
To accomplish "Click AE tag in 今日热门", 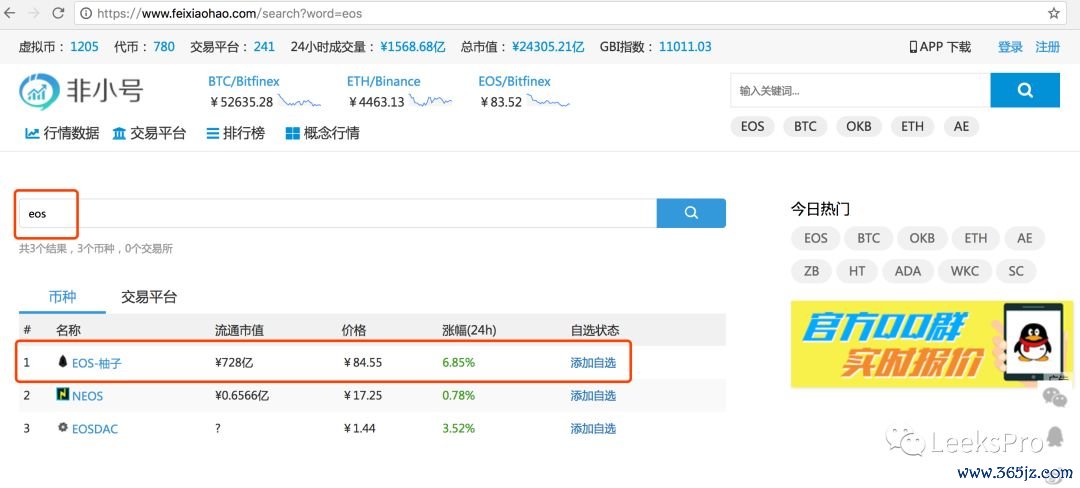I will (1024, 238).
